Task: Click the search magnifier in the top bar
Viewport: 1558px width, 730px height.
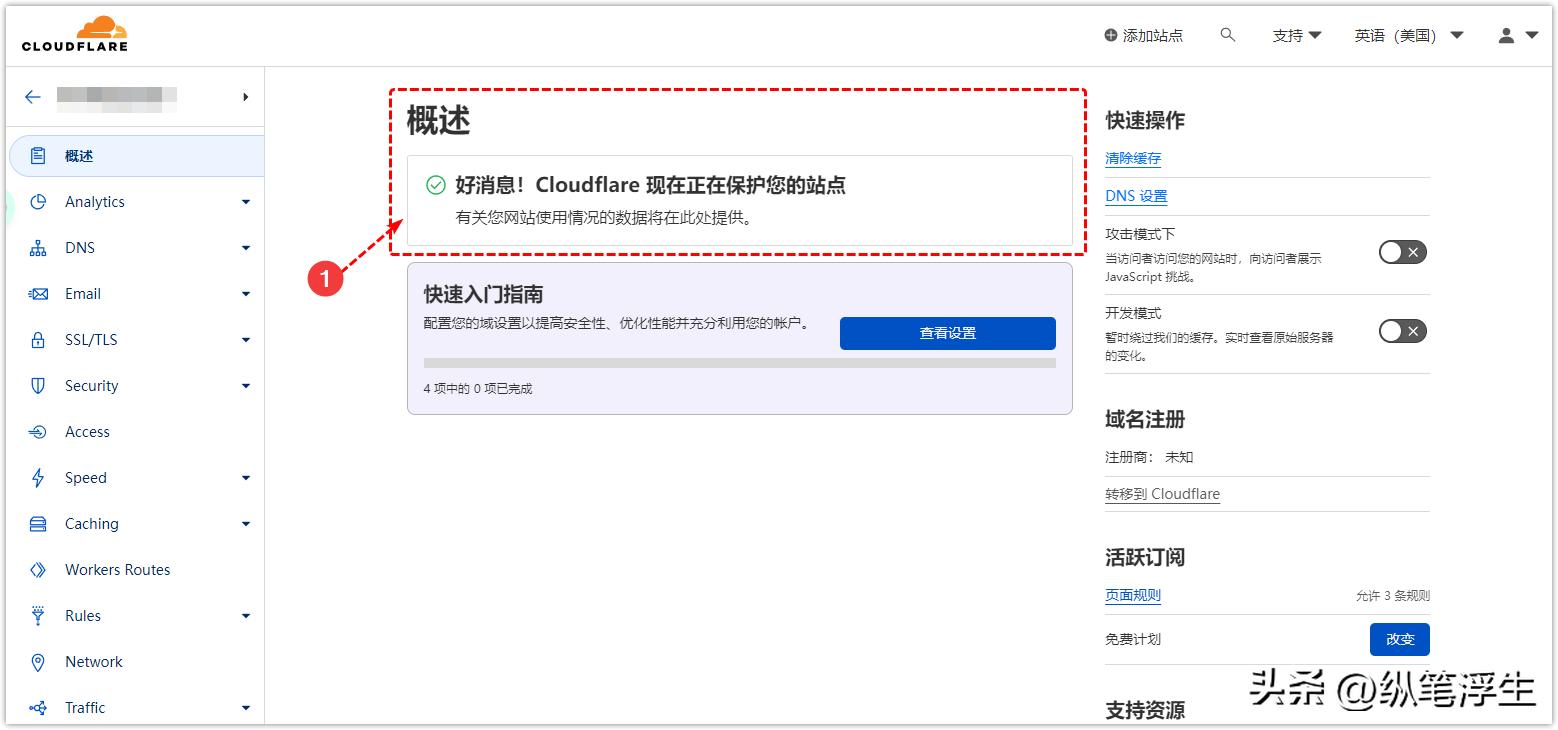Action: (x=1228, y=33)
